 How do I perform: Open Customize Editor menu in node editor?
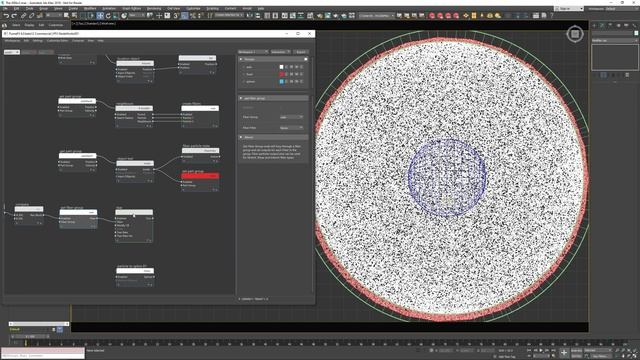click(x=57, y=41)
